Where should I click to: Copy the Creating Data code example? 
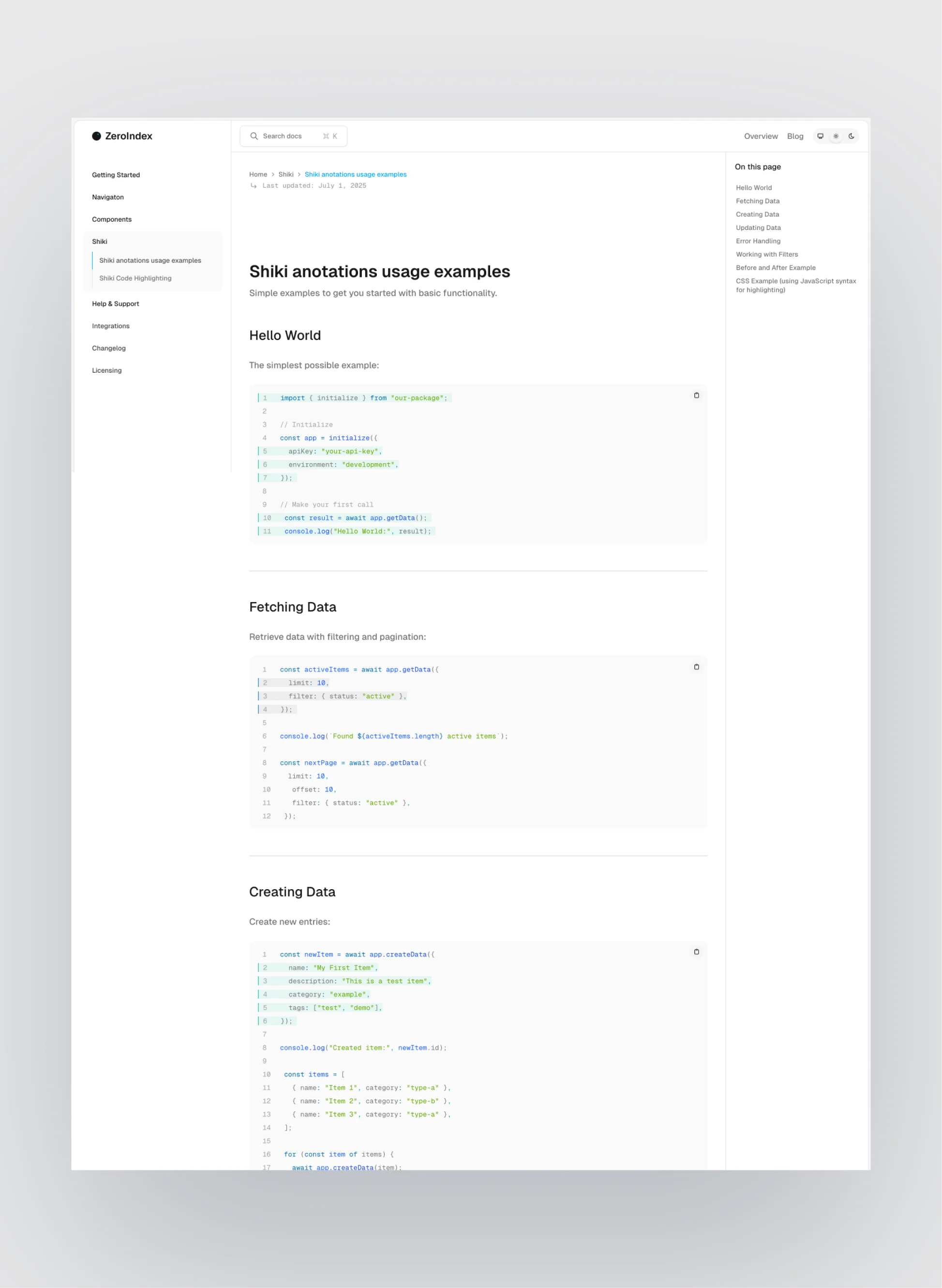click(696, 952)
